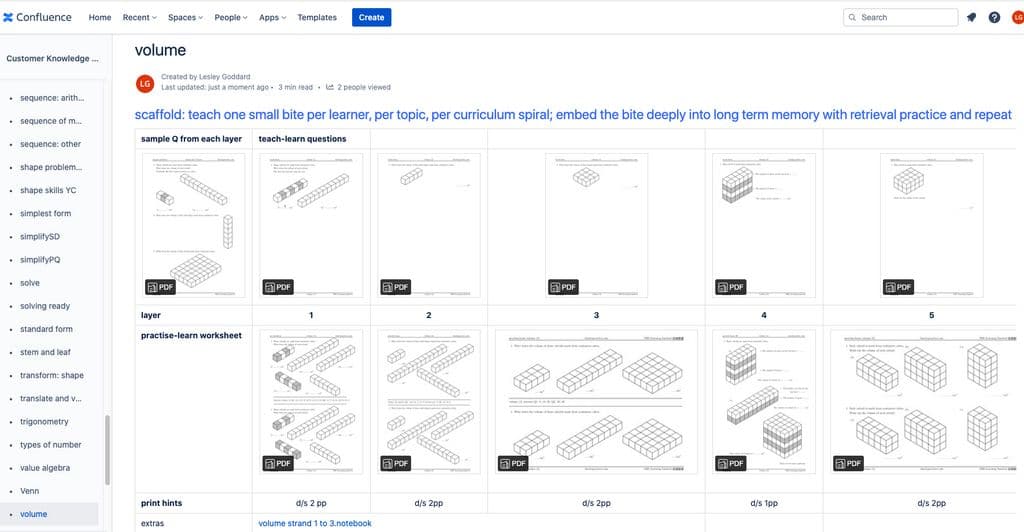Open the Apps dropdown menu
This screenshot has width=1024, height=532.
point(272,18)
